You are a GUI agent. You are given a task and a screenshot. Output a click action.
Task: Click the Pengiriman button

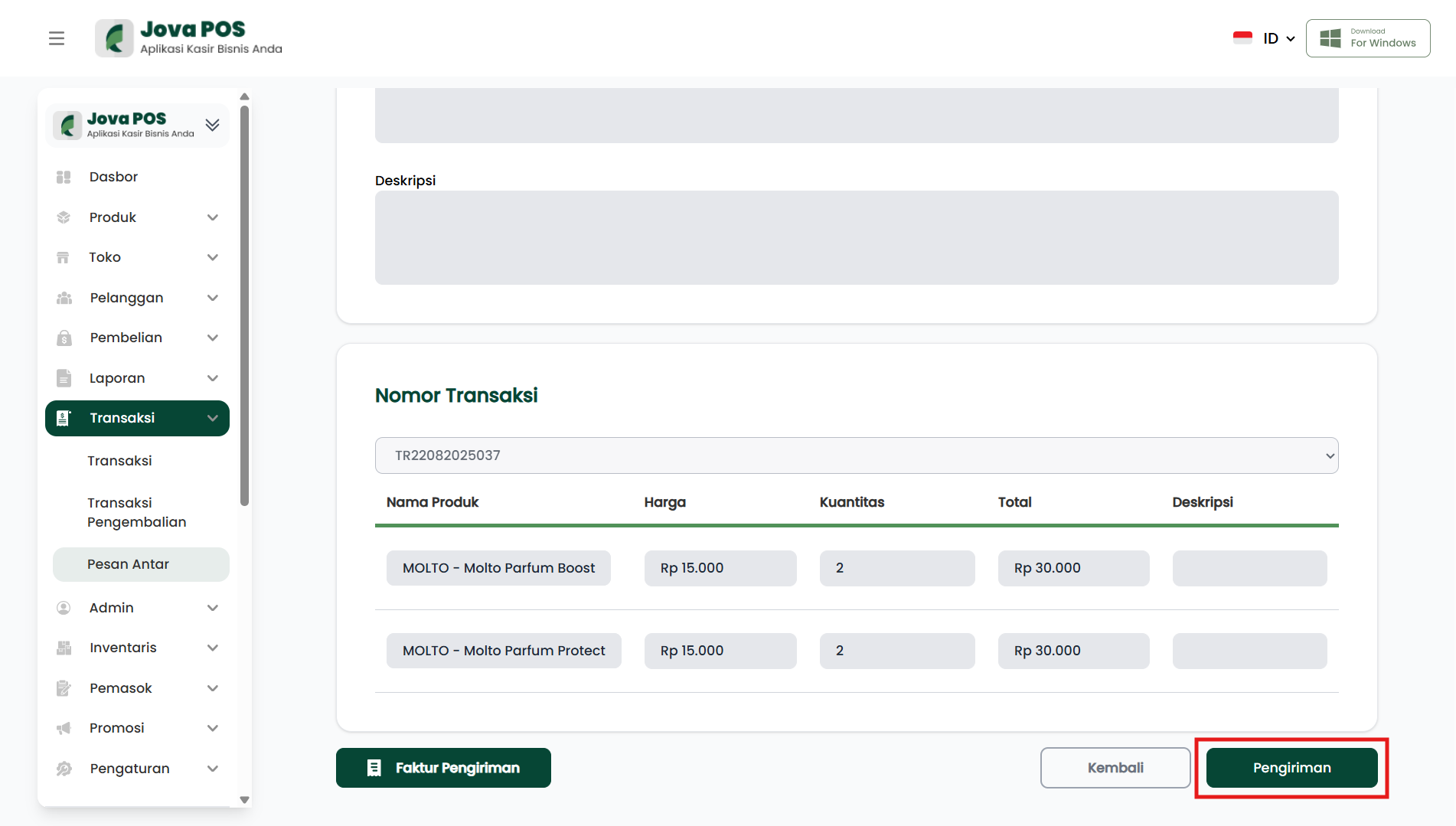coord(1291,768)
